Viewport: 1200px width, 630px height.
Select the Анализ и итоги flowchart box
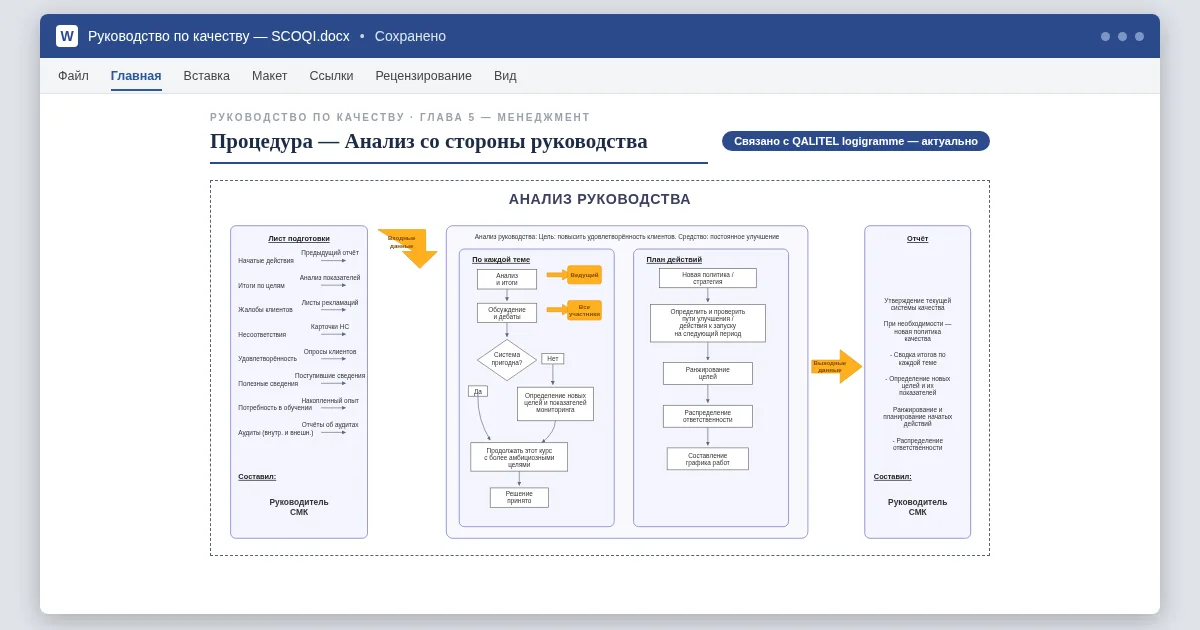click(507, 279)
